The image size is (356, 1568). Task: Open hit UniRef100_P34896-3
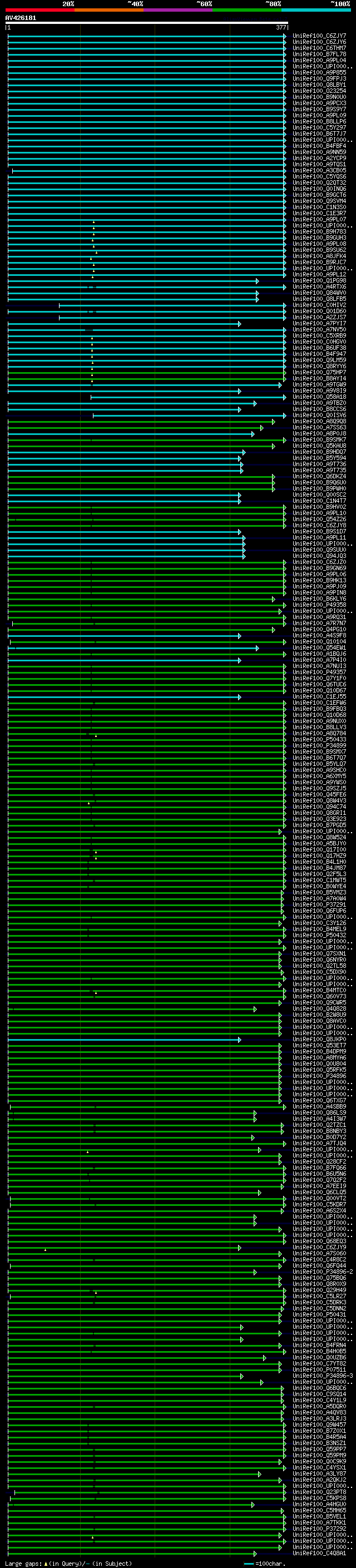(323, 1376)
